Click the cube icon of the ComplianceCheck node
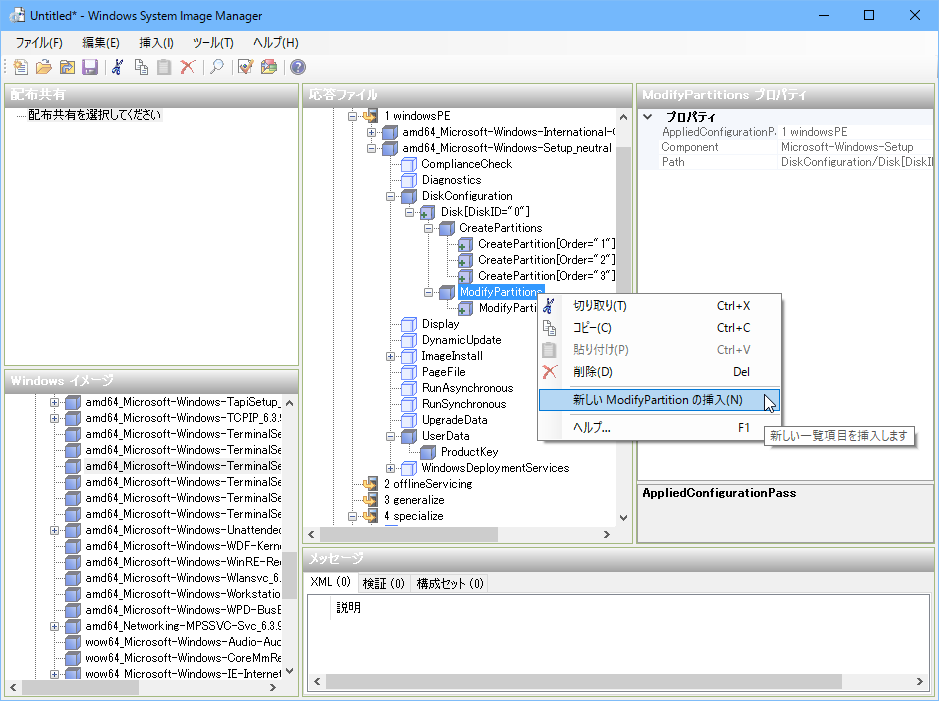939x701 pixels. pos(409,164)
